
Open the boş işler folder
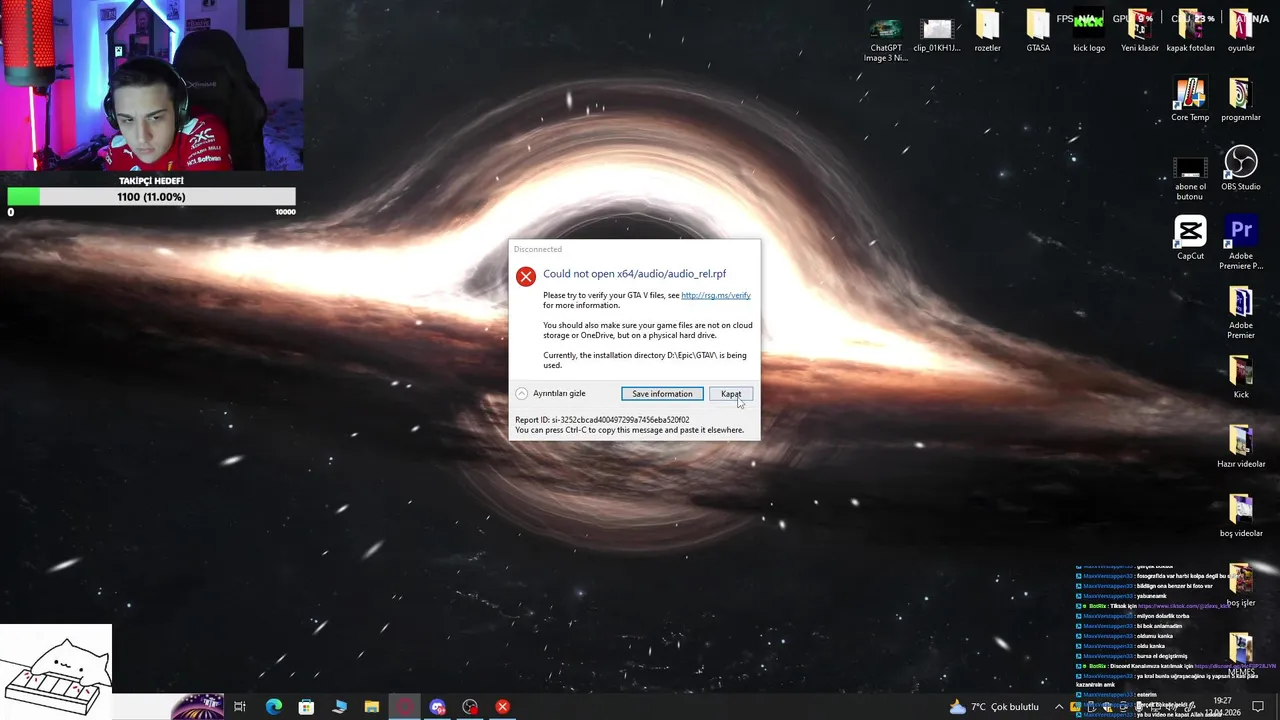pos(1241,586)
